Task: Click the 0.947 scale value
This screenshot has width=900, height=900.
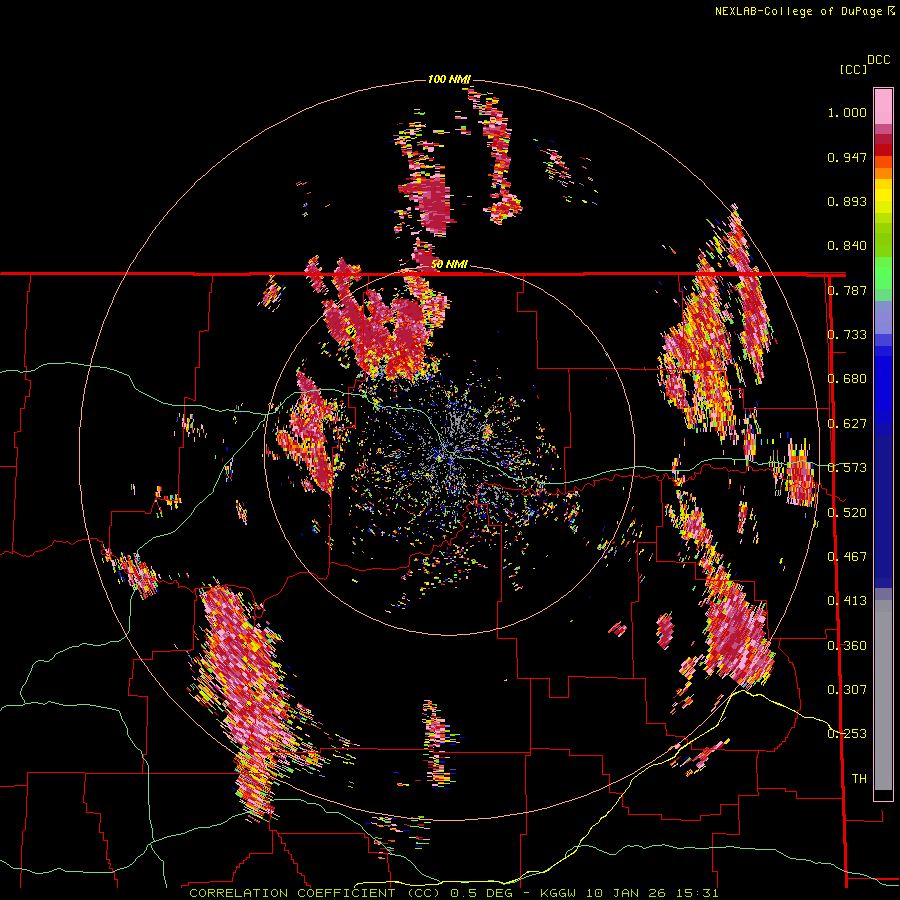Action: coord(847,157)
